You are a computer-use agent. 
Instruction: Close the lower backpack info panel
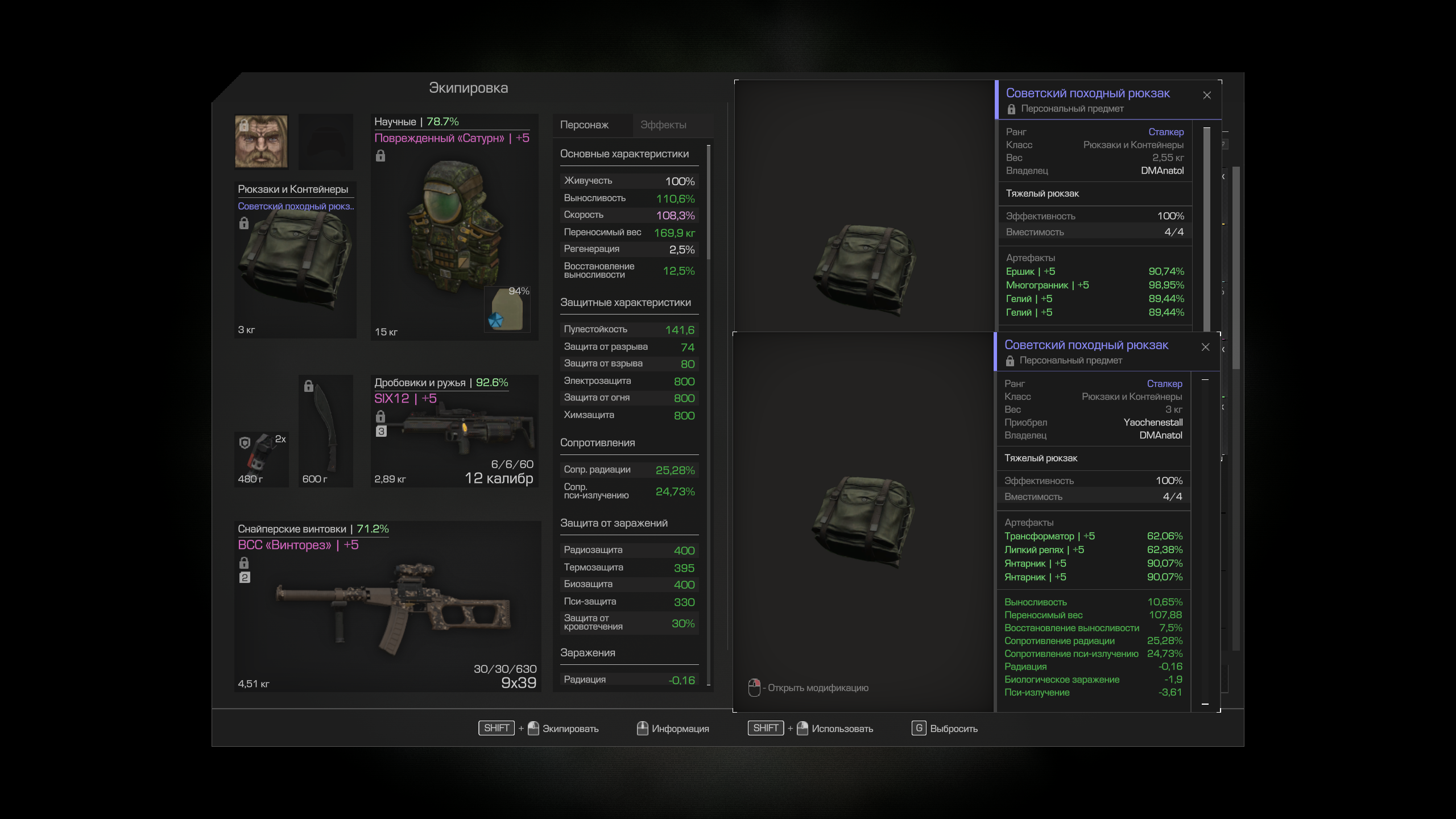click(x=1205, y=348)
